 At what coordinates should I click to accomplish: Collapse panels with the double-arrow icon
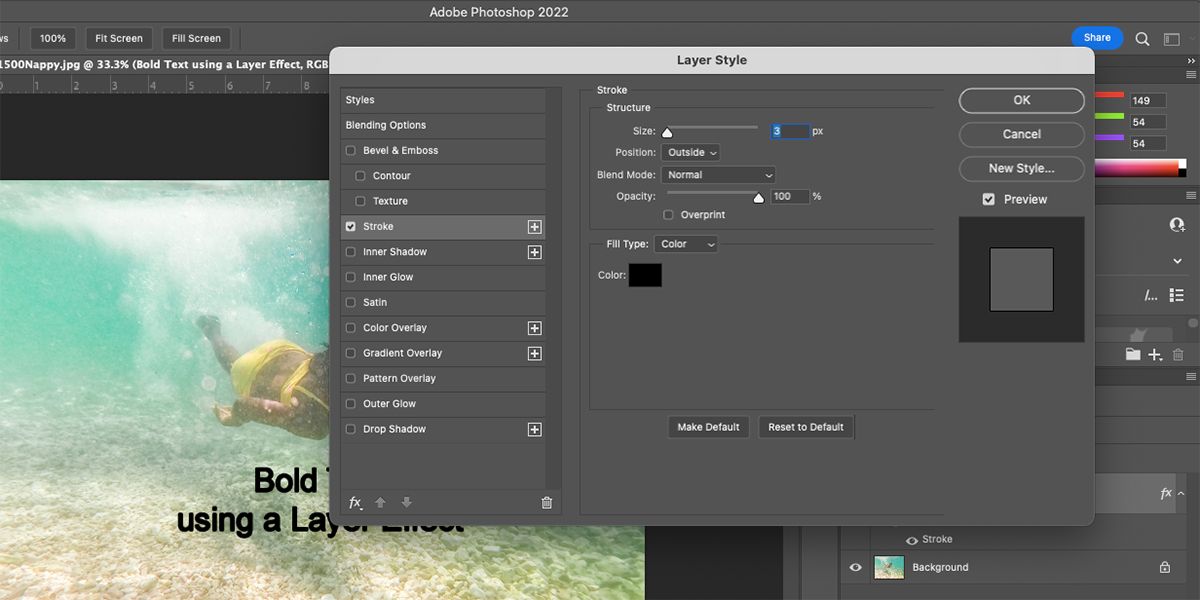pos(1190,61)
